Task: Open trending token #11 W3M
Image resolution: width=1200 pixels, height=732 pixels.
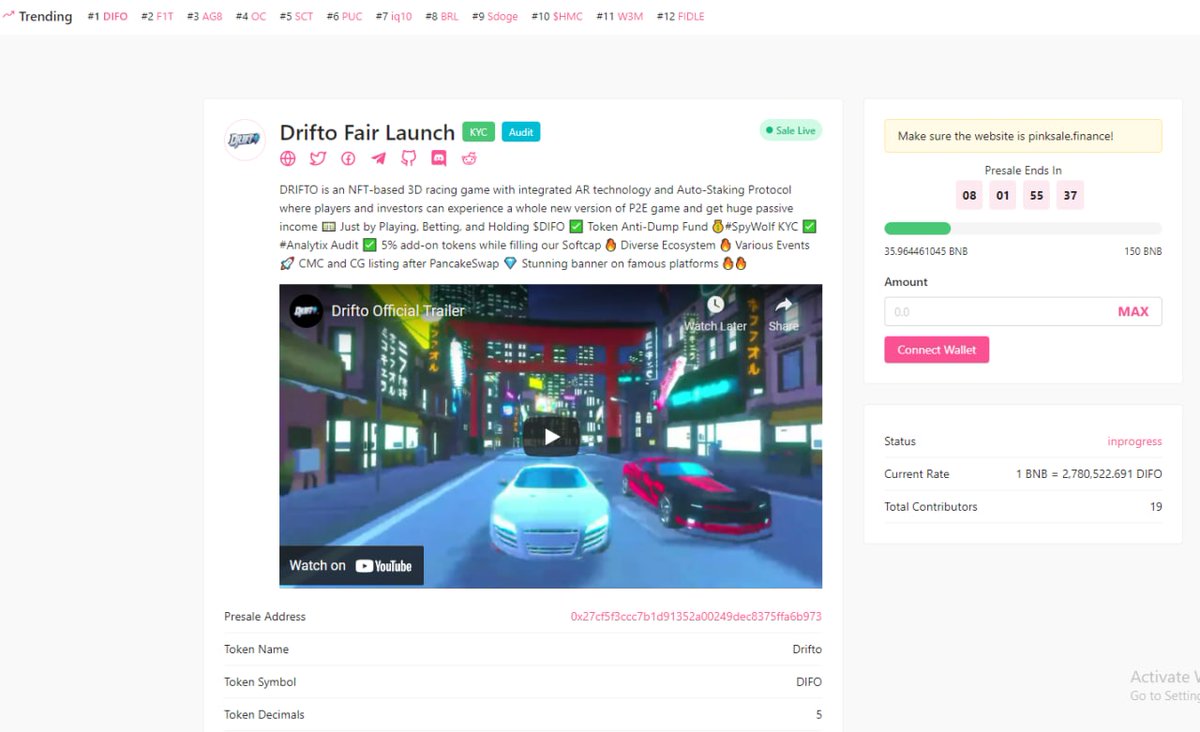Action: (620, 17)
